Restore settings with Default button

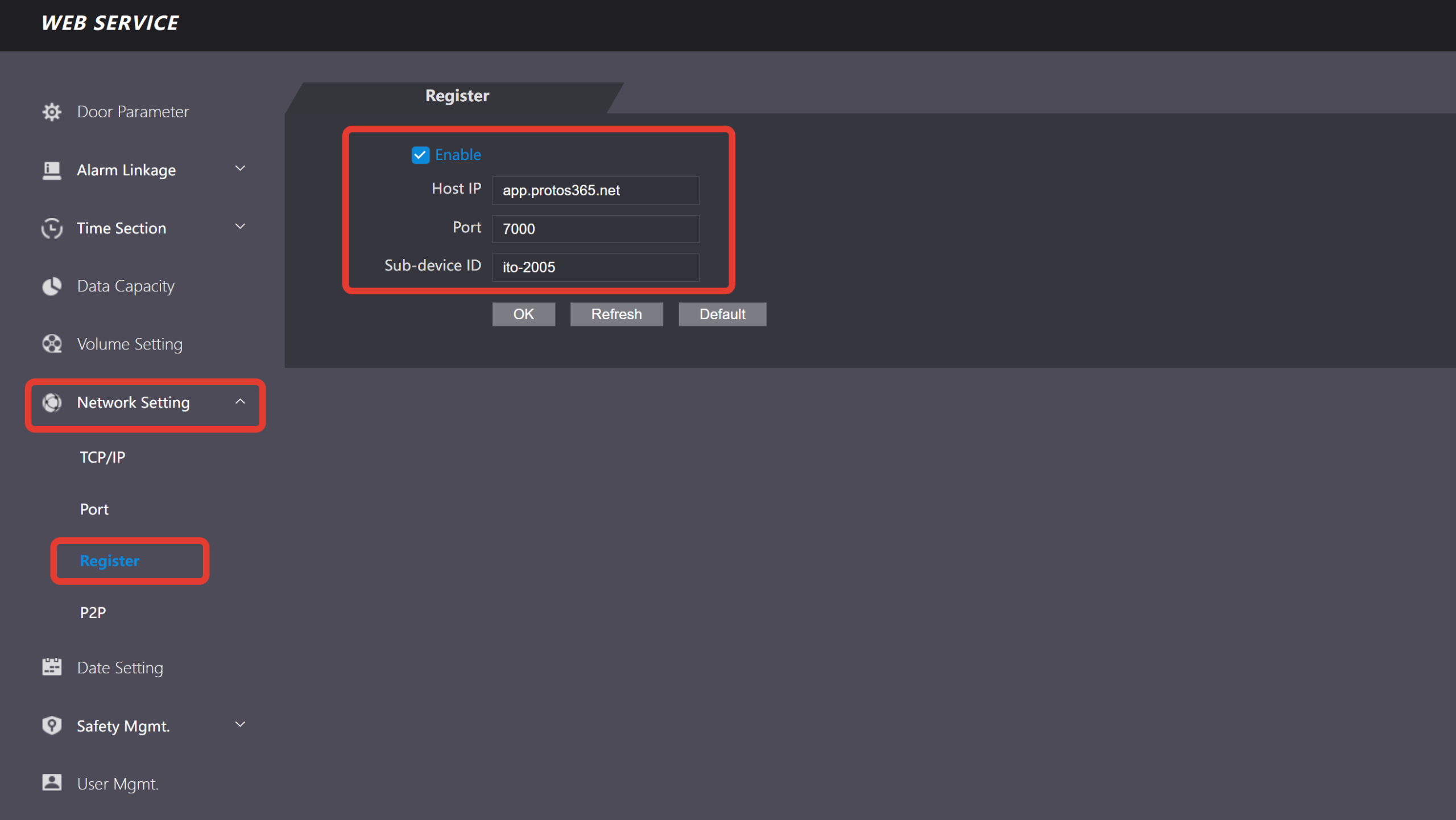tap(722, 314)
